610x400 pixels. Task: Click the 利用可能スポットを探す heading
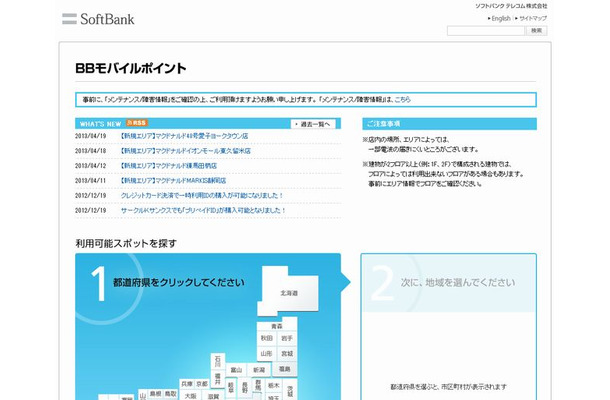(x=126, y=244)
